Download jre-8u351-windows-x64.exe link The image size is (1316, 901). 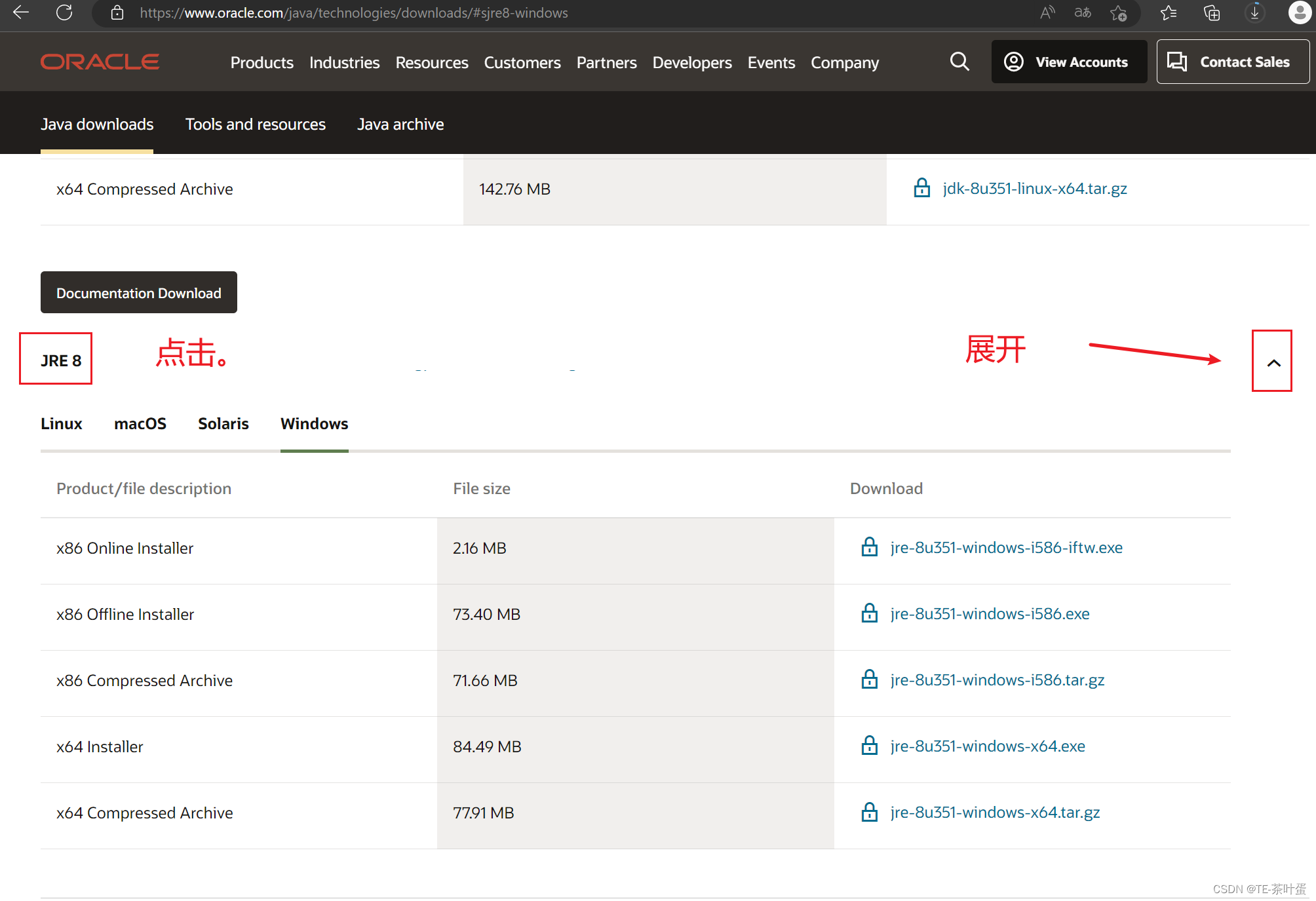pos(988,746)
